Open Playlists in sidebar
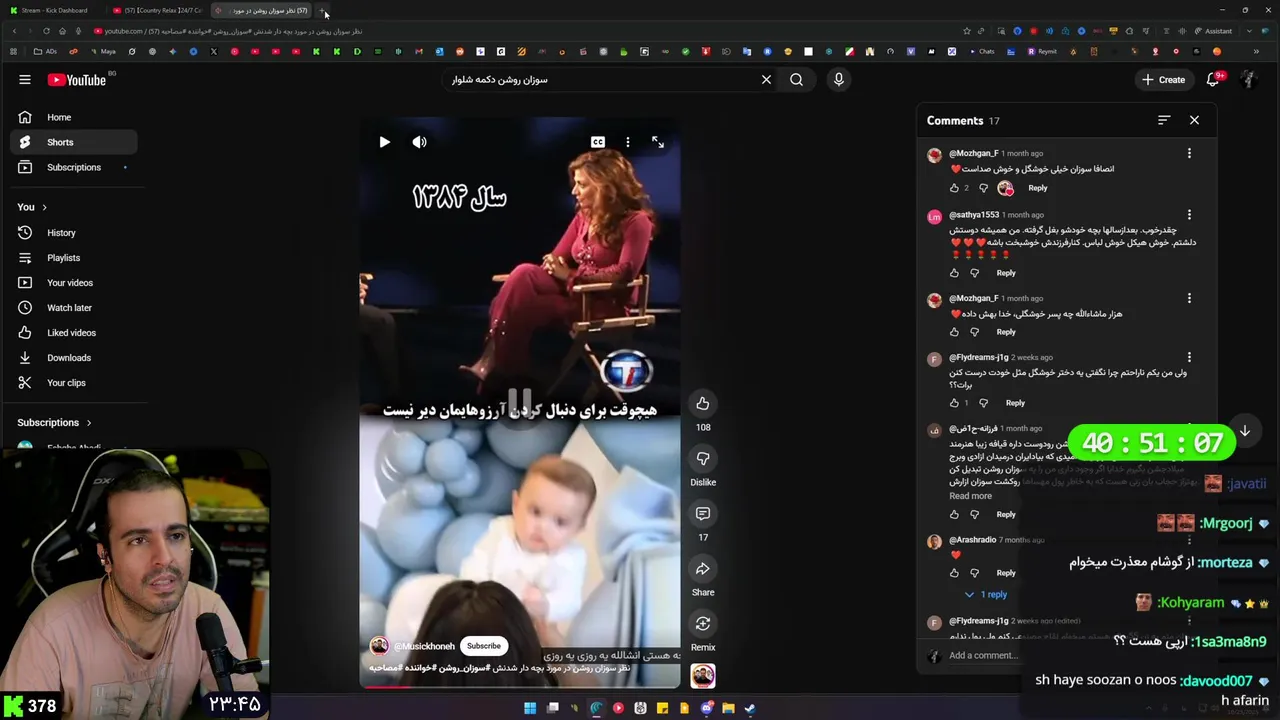 click(73, 258)
